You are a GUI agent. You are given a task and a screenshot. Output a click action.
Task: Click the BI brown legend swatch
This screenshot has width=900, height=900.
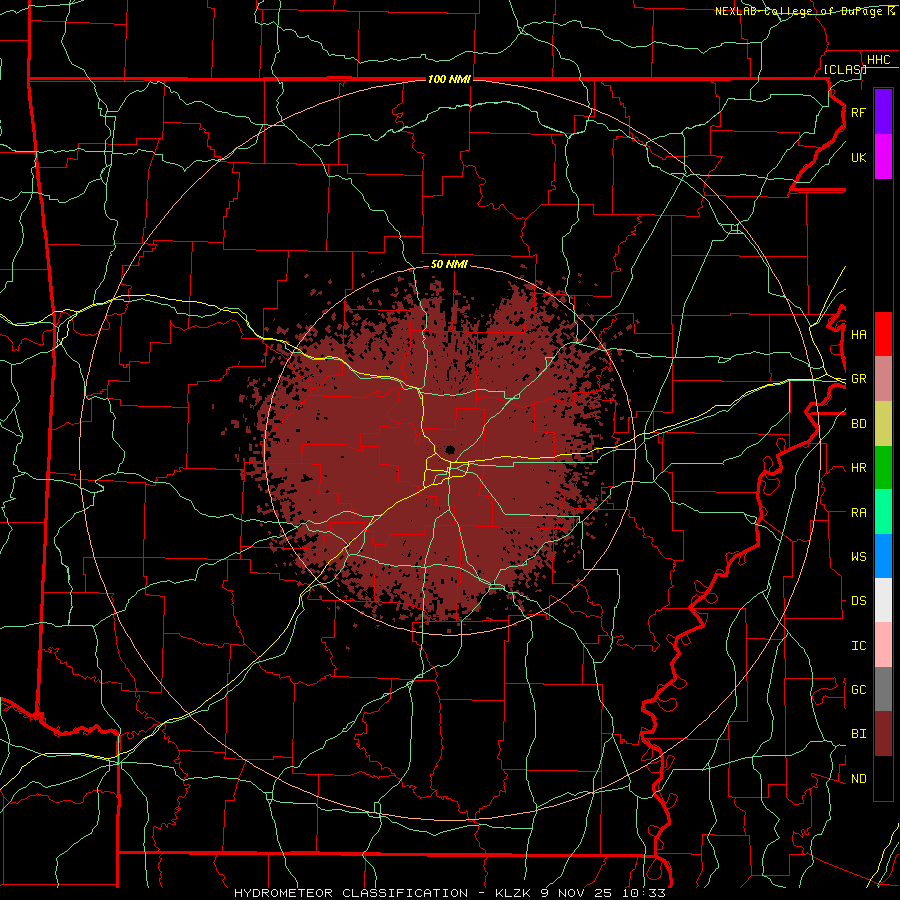[x=883, y=734]
